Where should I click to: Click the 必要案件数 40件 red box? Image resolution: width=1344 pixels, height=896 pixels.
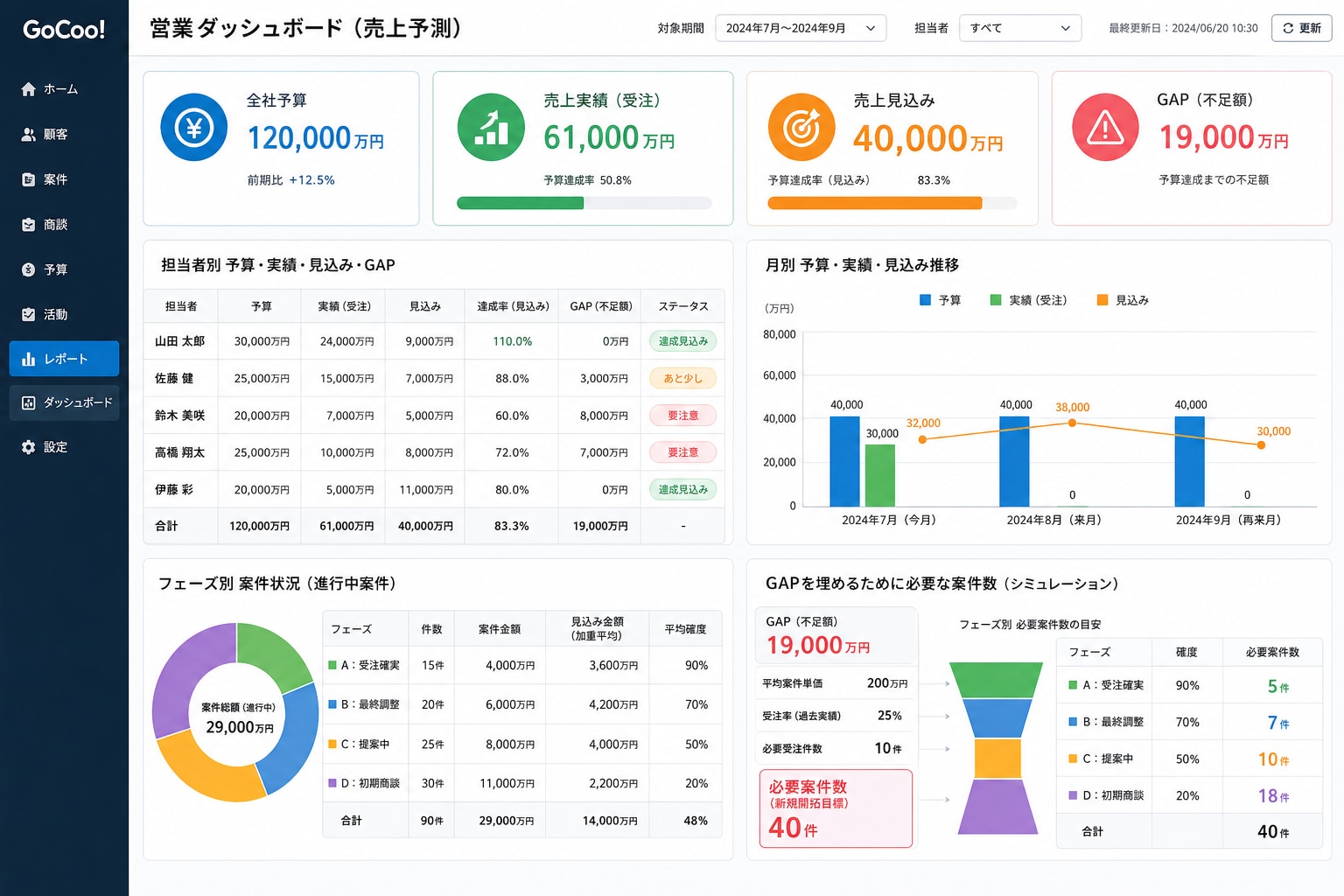(835, 808)
